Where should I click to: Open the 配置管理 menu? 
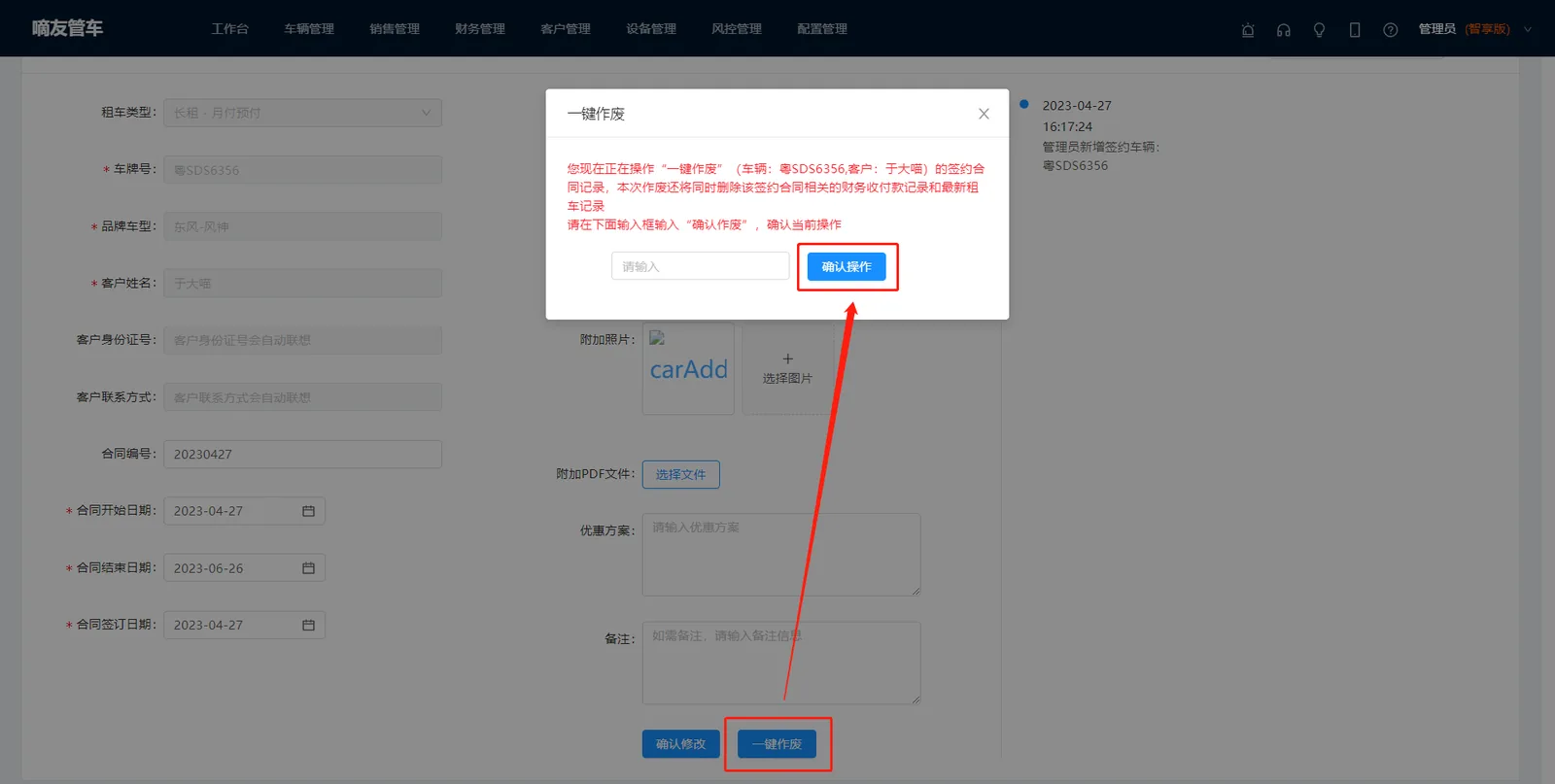click(822, 29)
